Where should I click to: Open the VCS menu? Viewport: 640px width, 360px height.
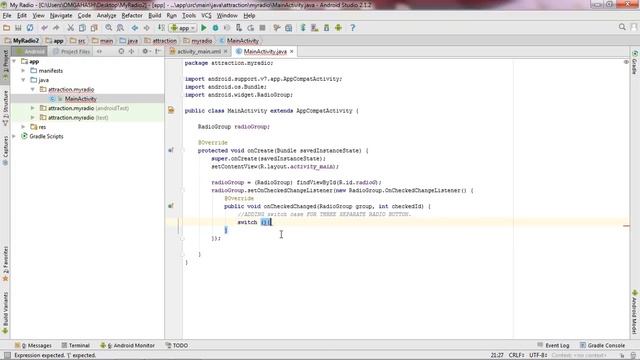pos(206,16)
